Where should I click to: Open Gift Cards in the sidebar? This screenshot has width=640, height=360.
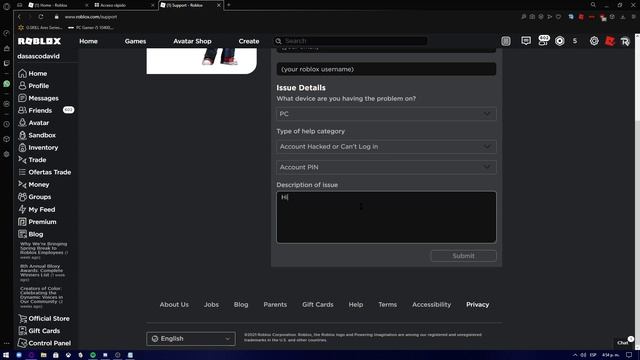pos(39,331)
